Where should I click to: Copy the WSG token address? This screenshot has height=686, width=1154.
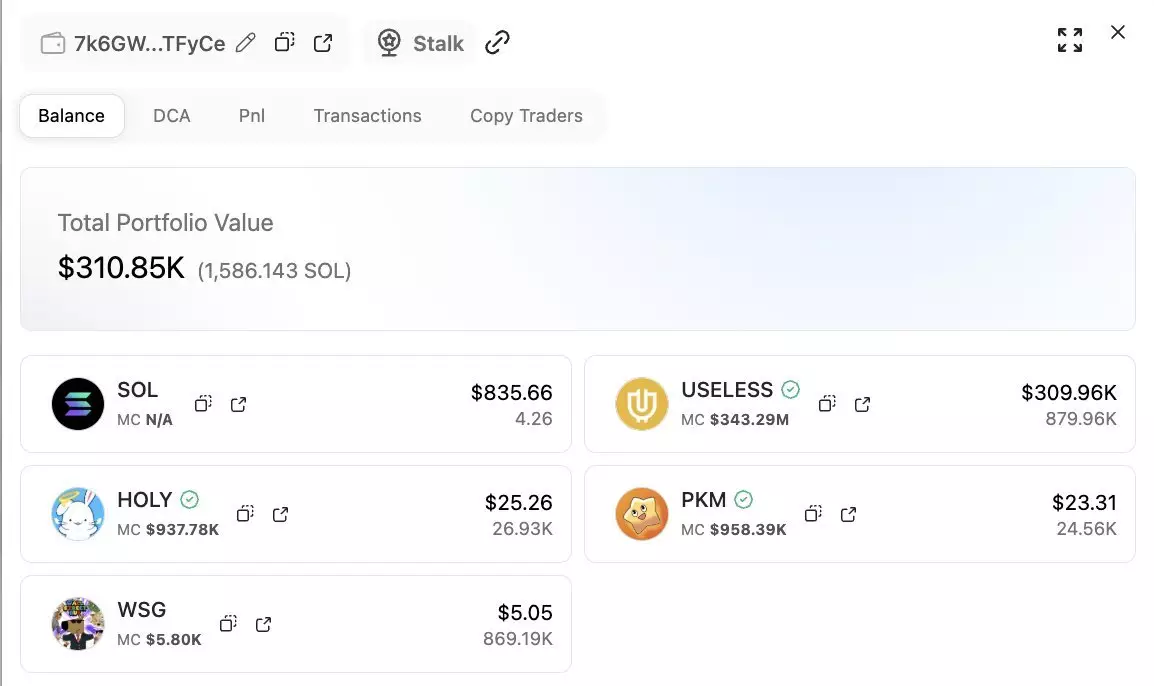point(228,624)
